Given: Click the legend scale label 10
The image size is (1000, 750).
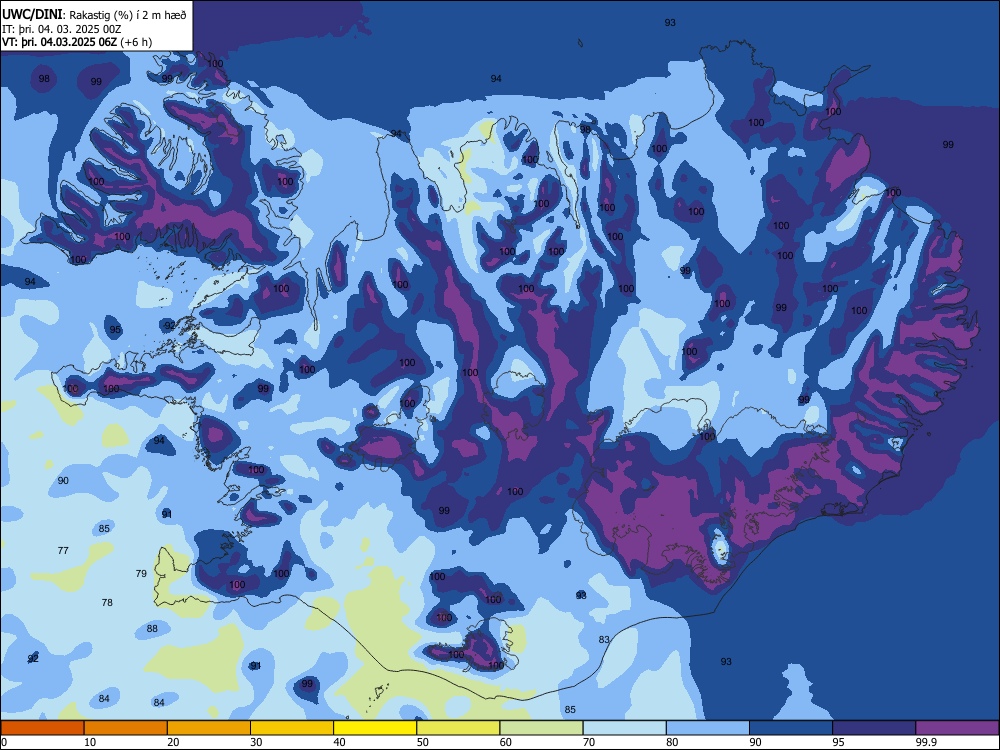Looking at the screenshot, I should tap(90, 742).
